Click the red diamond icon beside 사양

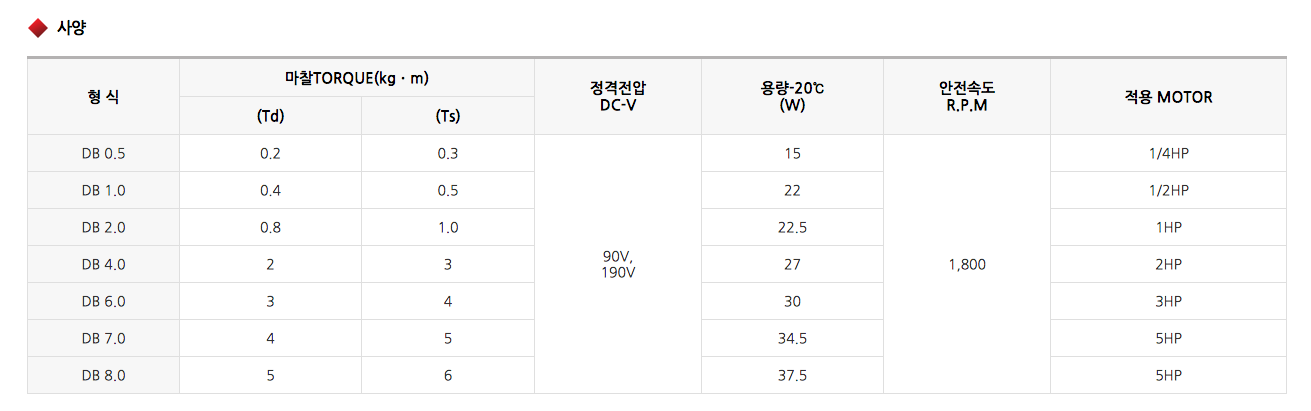point(38,28)
